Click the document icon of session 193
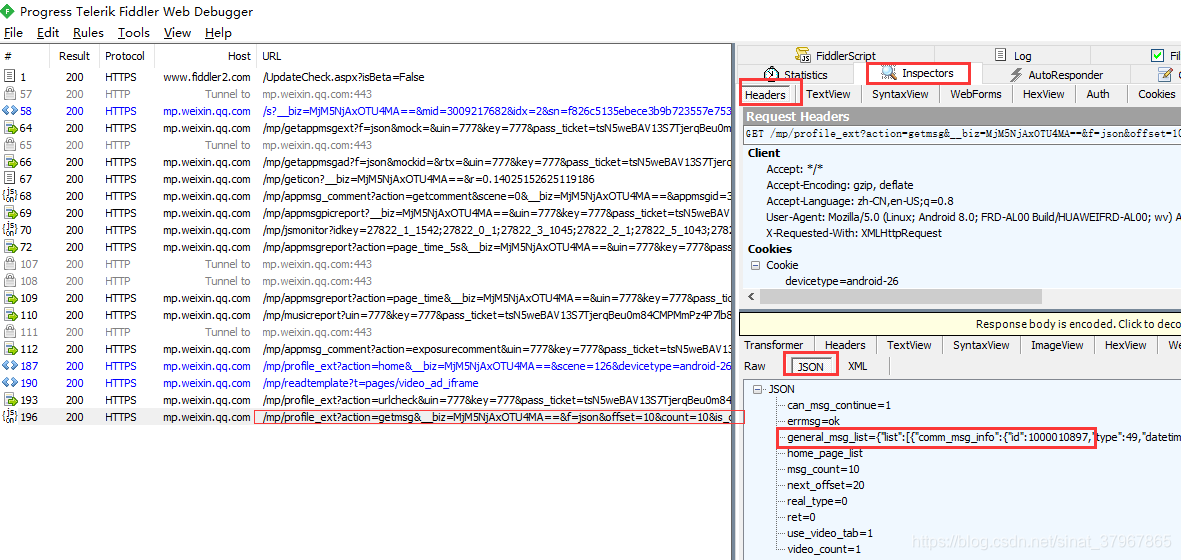Screen dimensions: 1181x560 click(10, 400)
